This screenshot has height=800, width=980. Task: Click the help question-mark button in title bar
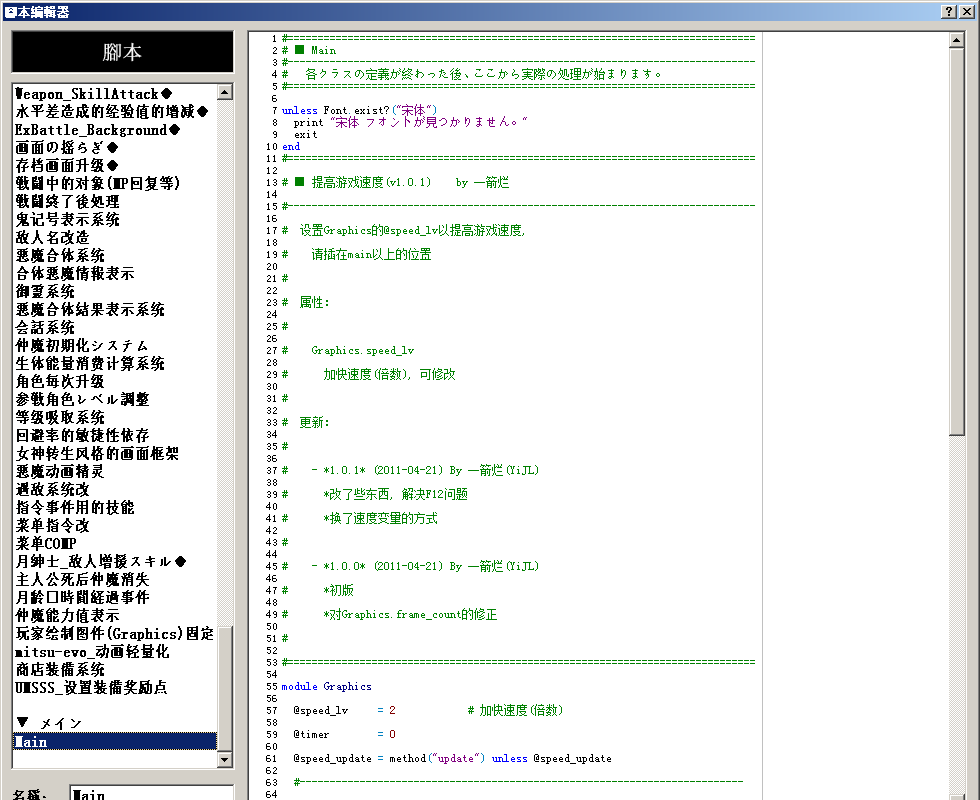click(949, 11)
